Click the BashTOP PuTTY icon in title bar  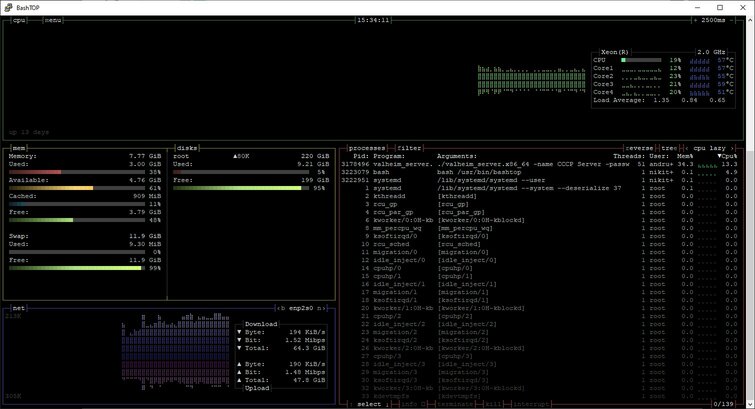tap(8, 8)
